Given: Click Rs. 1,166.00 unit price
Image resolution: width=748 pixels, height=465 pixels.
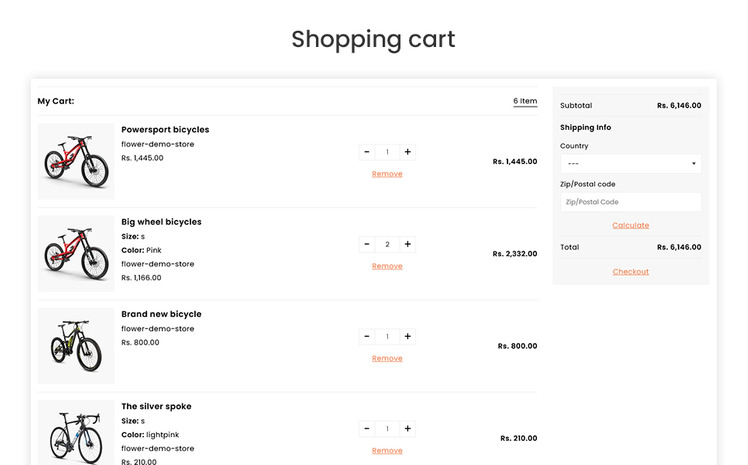Looking at the screenshot, I should [x=141, y=278].
